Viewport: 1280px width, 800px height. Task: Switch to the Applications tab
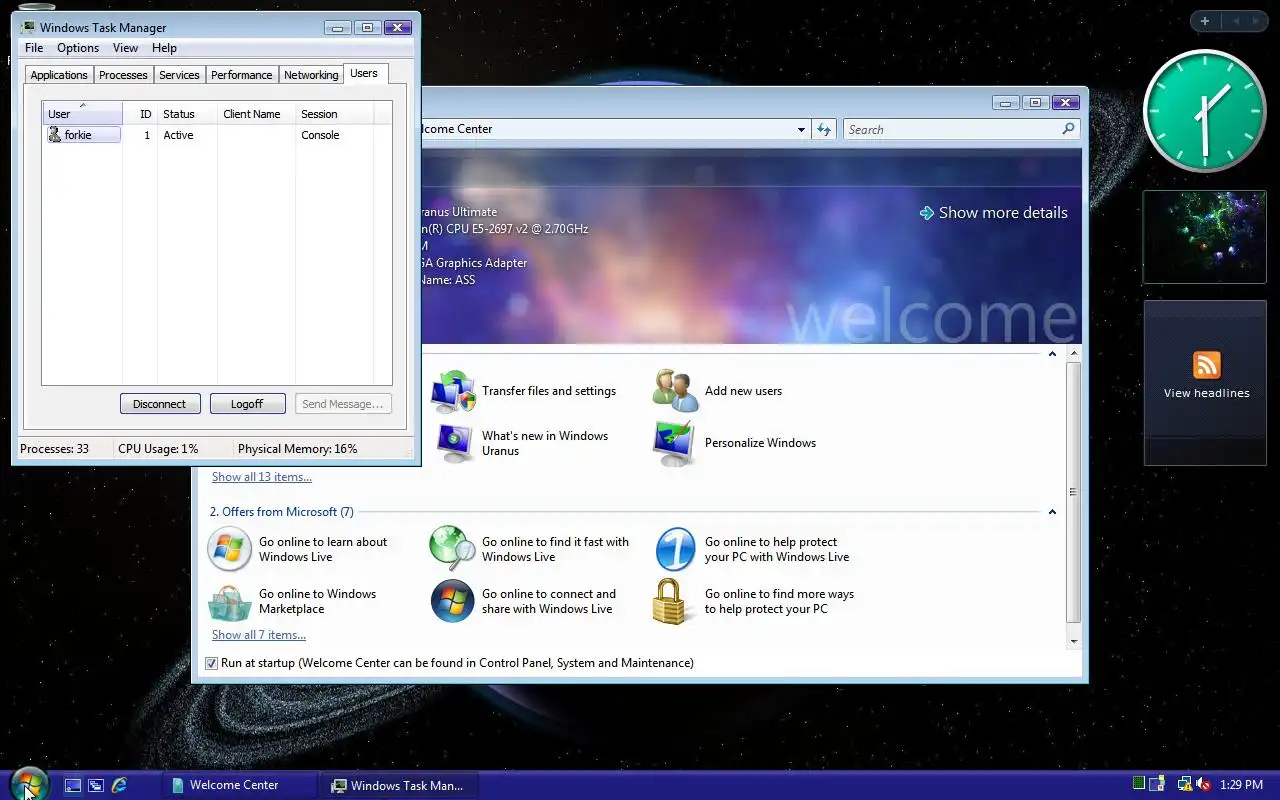[x=59, y=75]
